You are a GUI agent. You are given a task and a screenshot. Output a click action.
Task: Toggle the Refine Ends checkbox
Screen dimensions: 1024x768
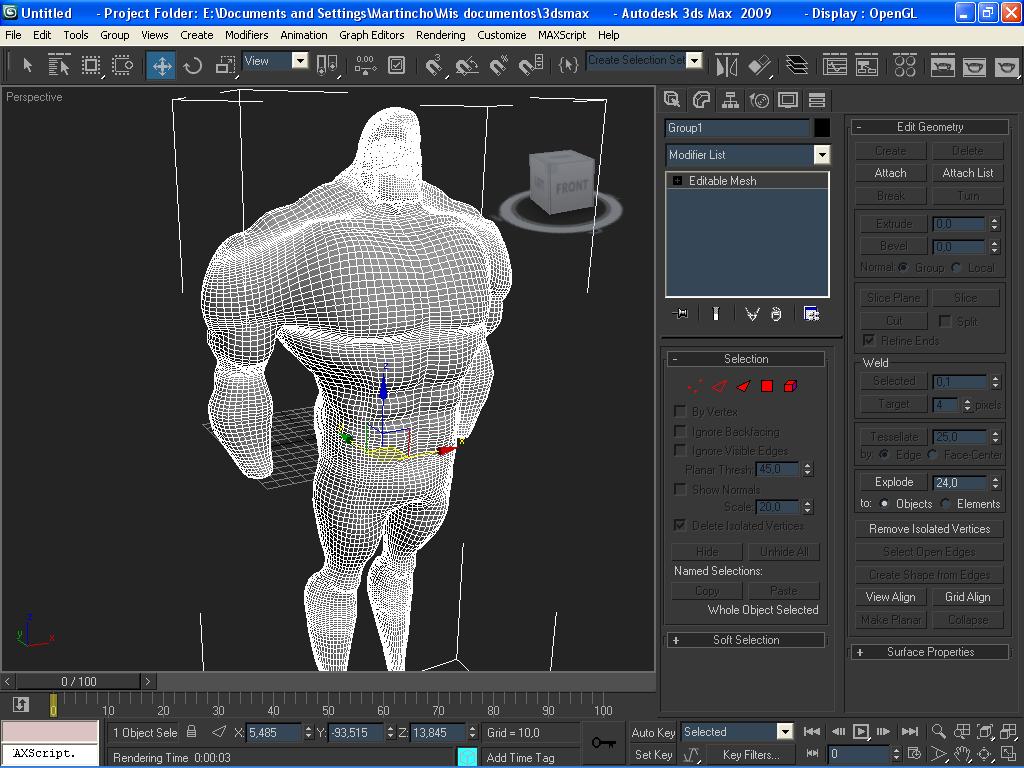(x=869, y=340)
